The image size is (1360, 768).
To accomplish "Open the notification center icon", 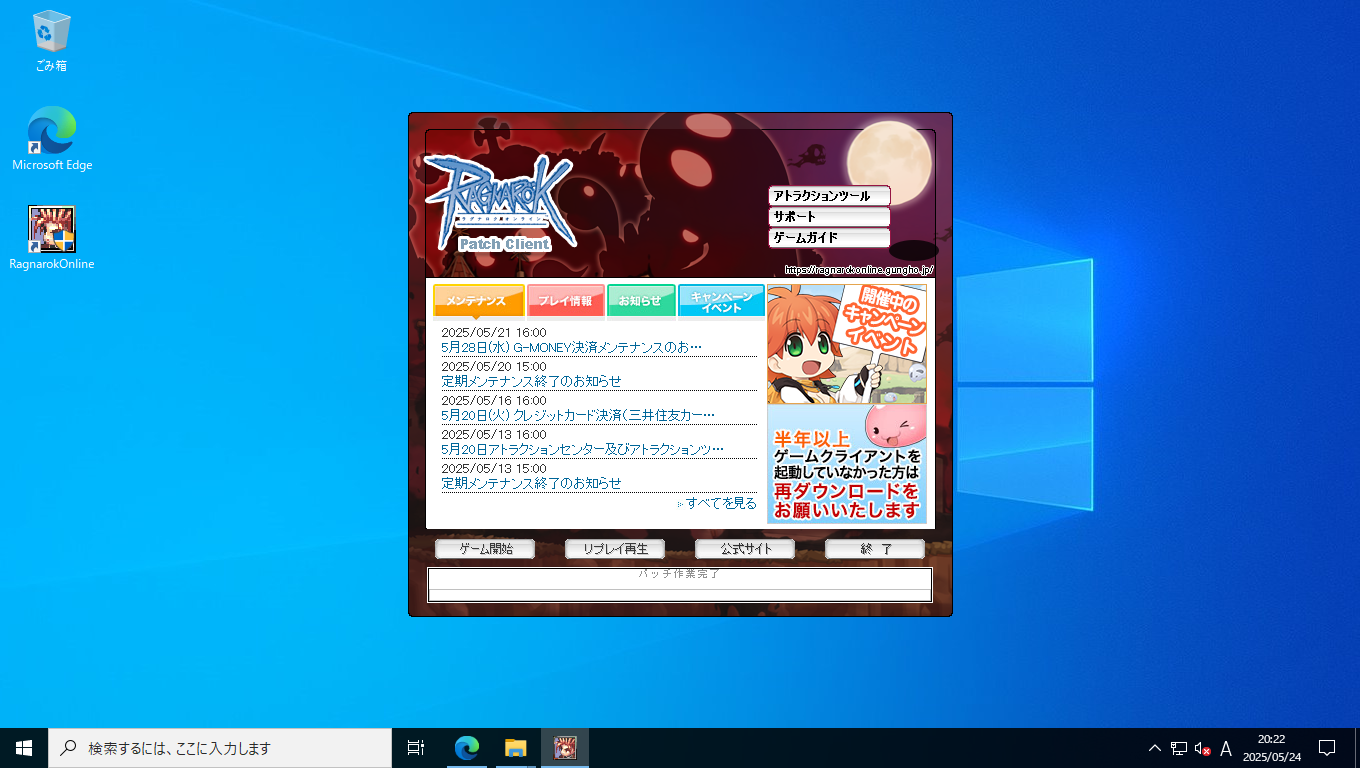I will click(1327, 748).
